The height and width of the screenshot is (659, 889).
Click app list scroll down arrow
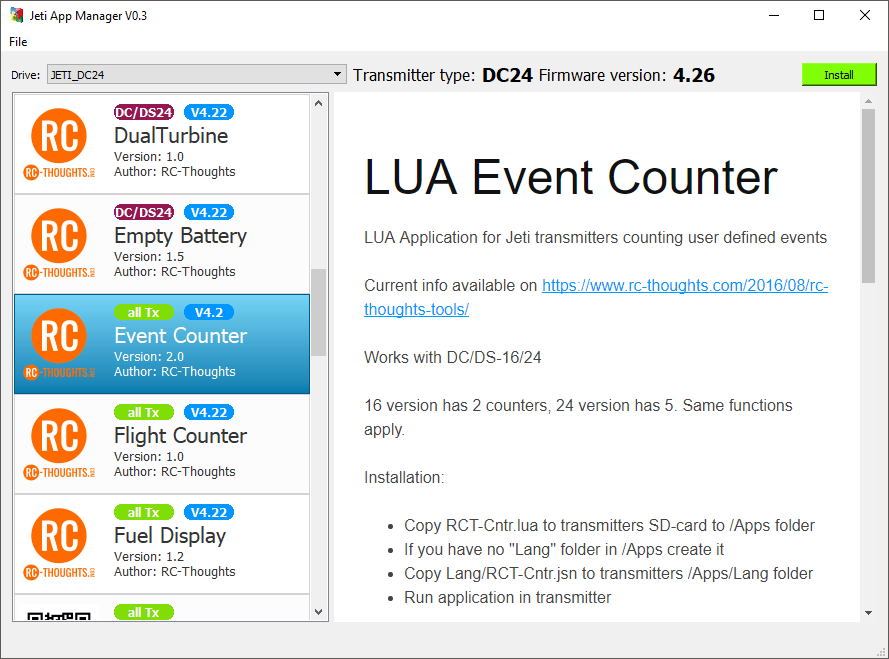pyautogui.click(x=318, y=612)
